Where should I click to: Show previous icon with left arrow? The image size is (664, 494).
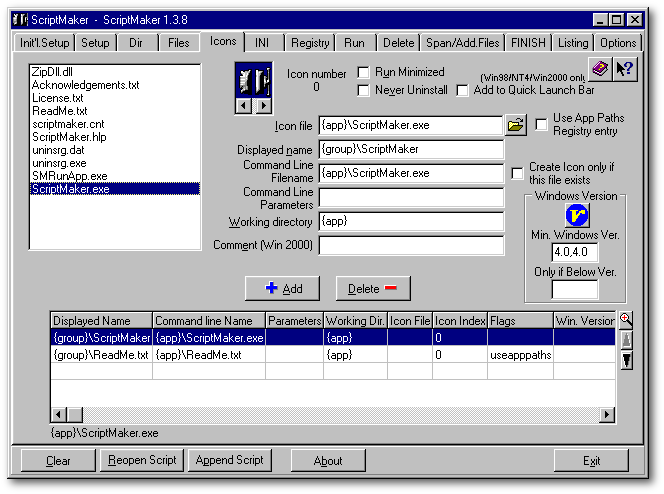point(243,105)
